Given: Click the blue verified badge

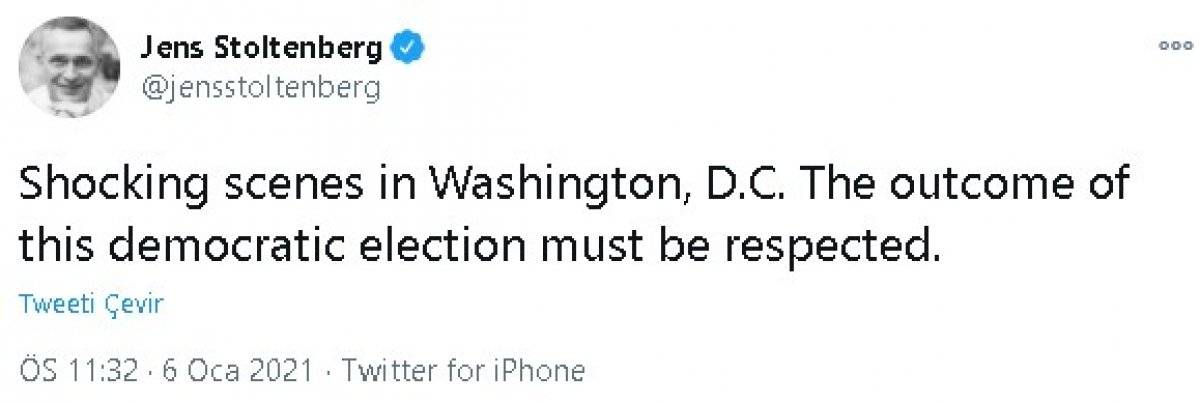Looking at the screenshot, I should 406,46.
